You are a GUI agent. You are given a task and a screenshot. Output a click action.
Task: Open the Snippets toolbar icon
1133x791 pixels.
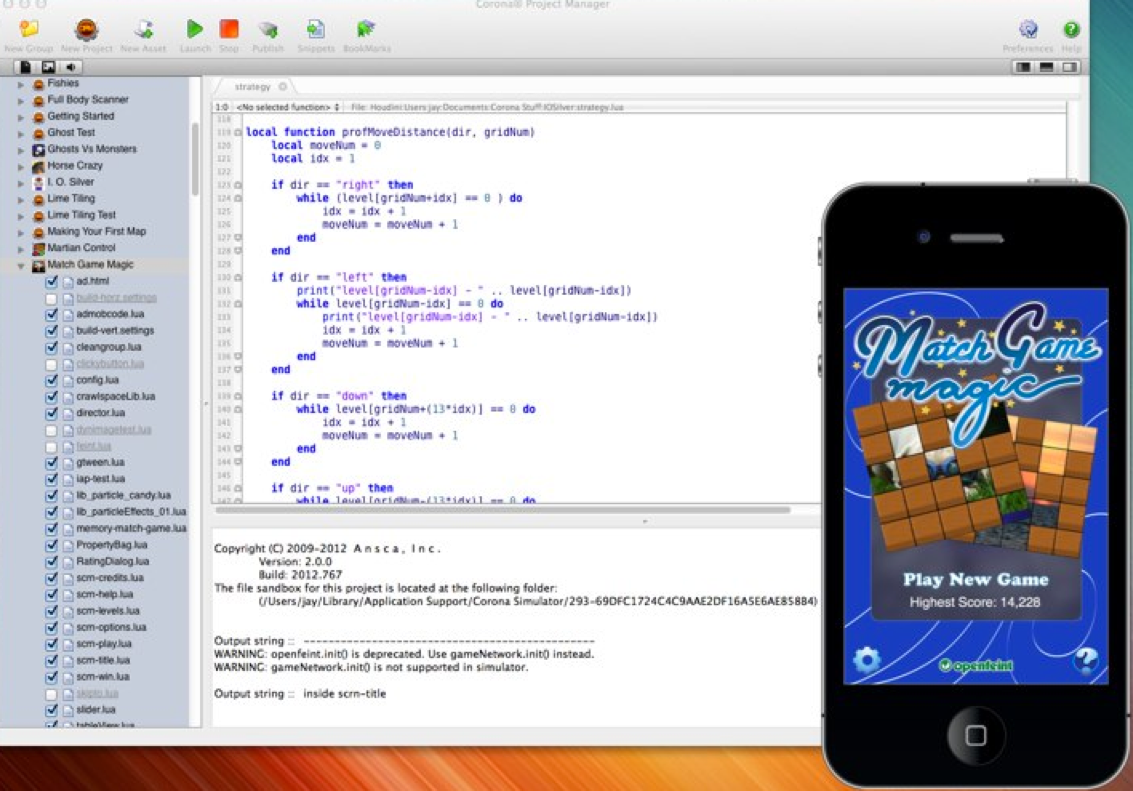coord(316,30)
